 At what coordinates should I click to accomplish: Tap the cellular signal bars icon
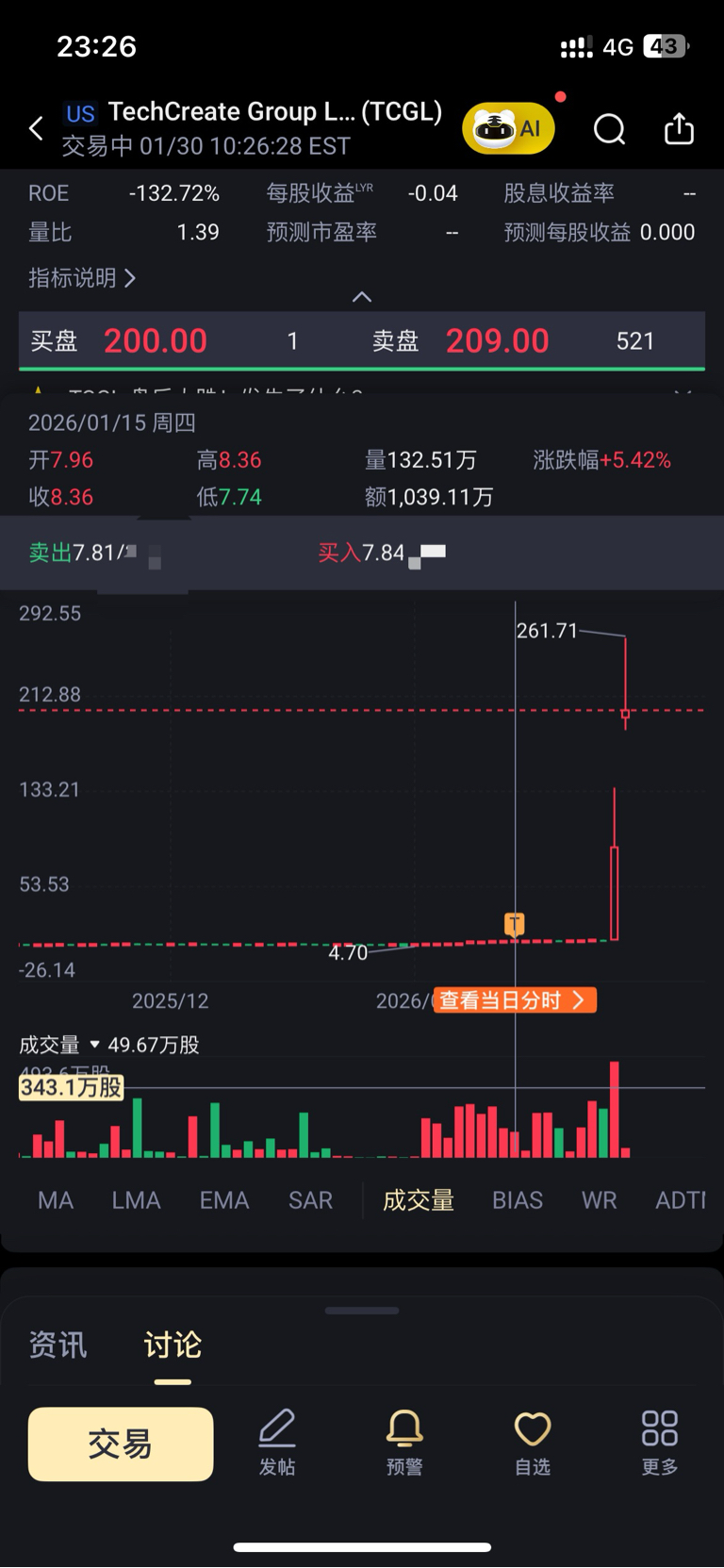[576, 46]
